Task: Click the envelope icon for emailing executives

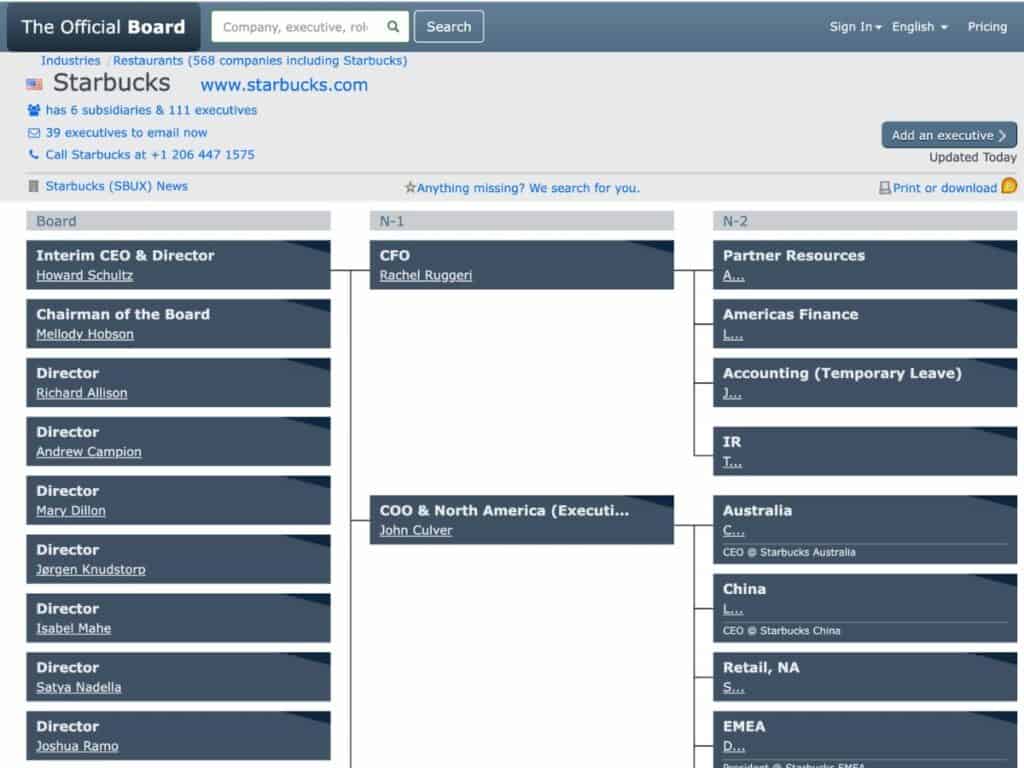Action: coord(33,132)
